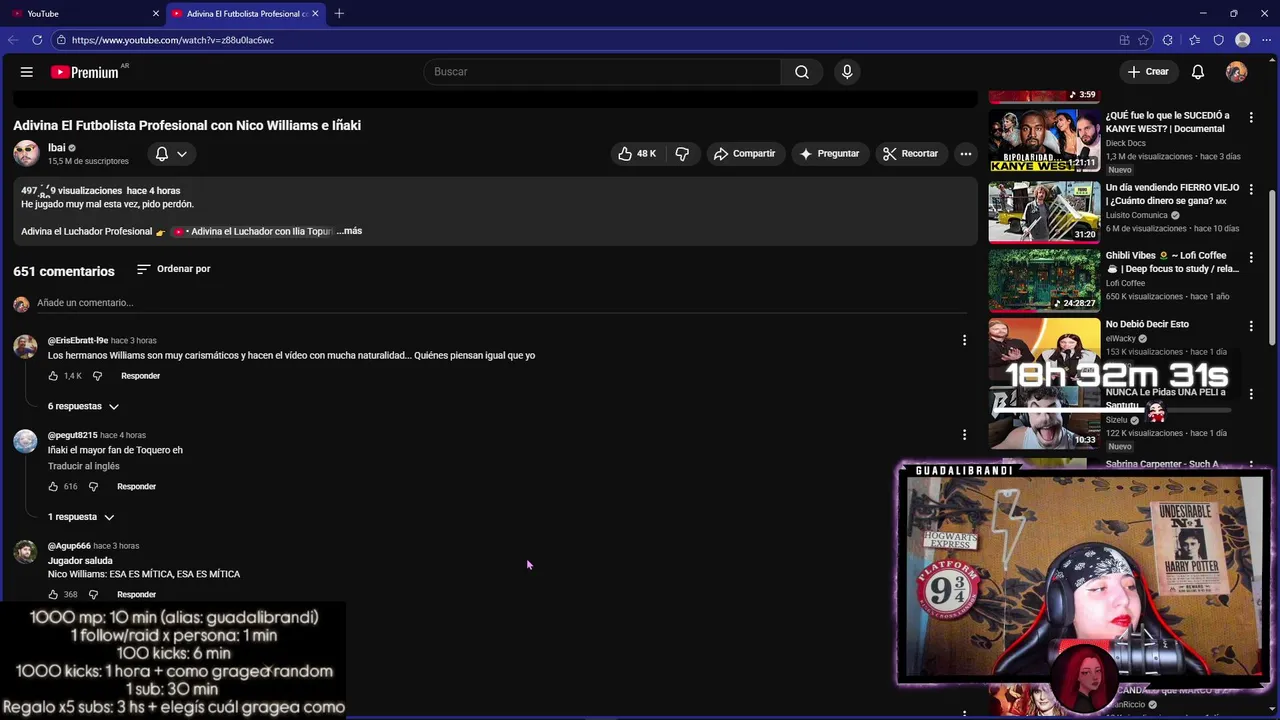Open Ibai channel avatar
The image size is (1280, 720).
click(x=26, y=153)
